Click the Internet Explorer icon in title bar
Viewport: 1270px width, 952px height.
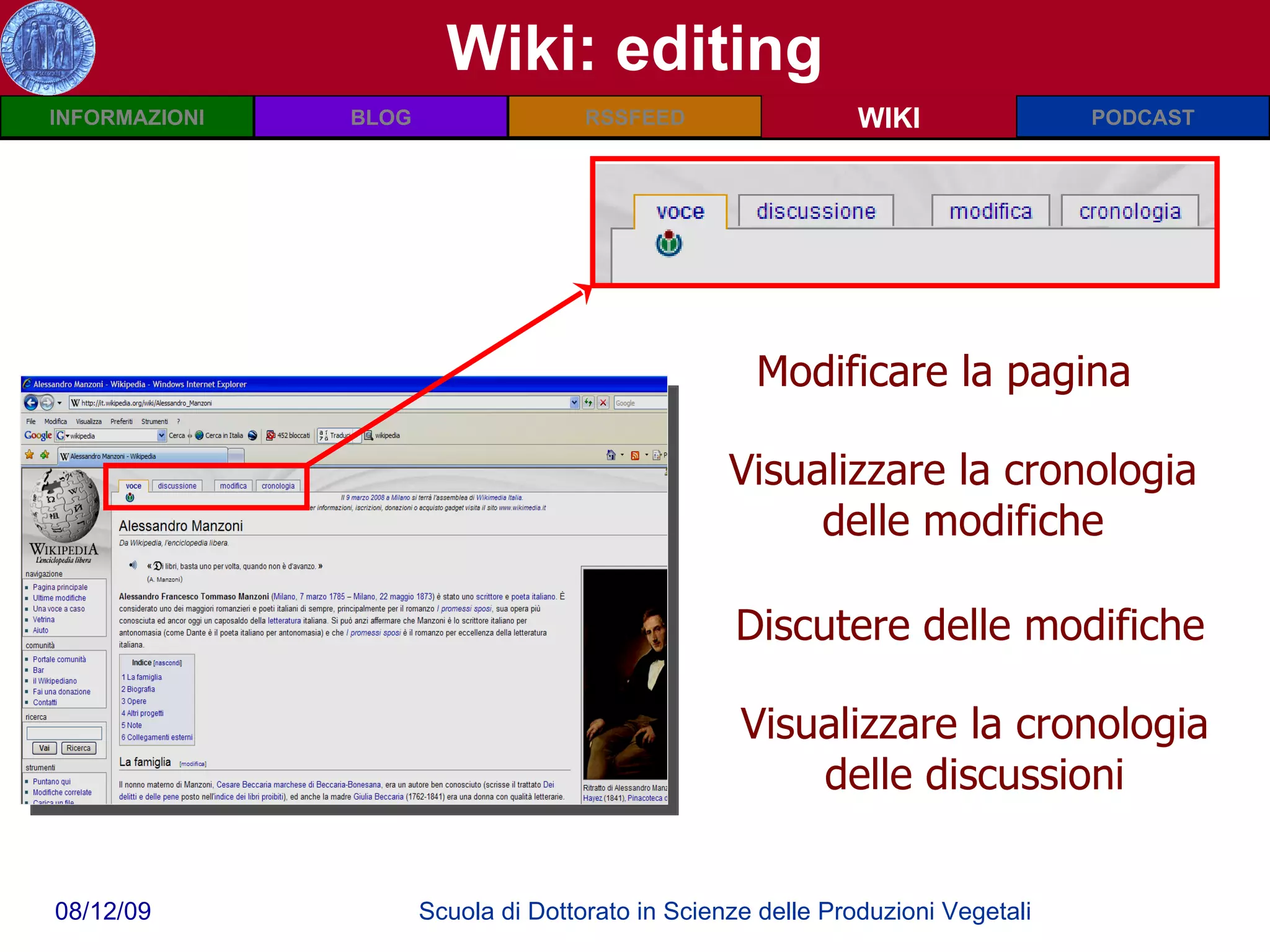[27, 384]
